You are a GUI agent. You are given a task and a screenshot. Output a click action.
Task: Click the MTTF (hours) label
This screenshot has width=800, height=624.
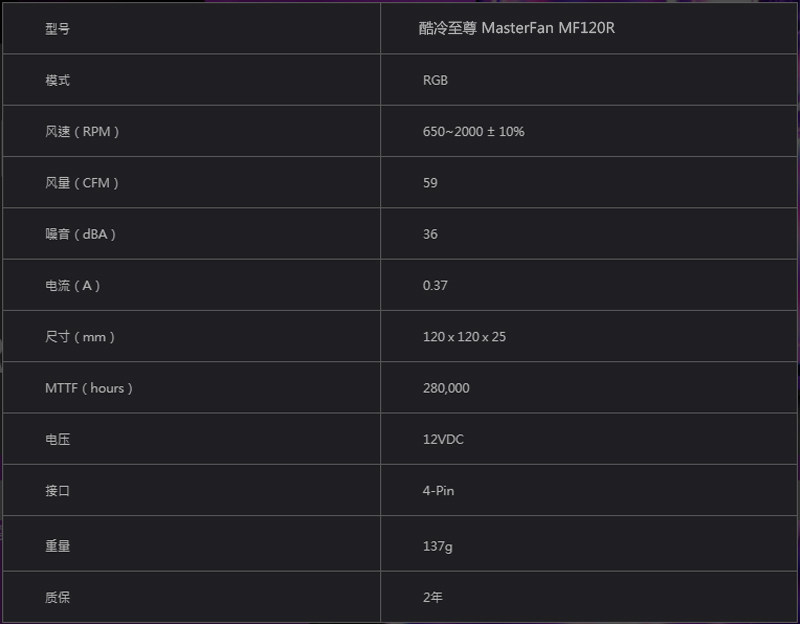[89, 388]
